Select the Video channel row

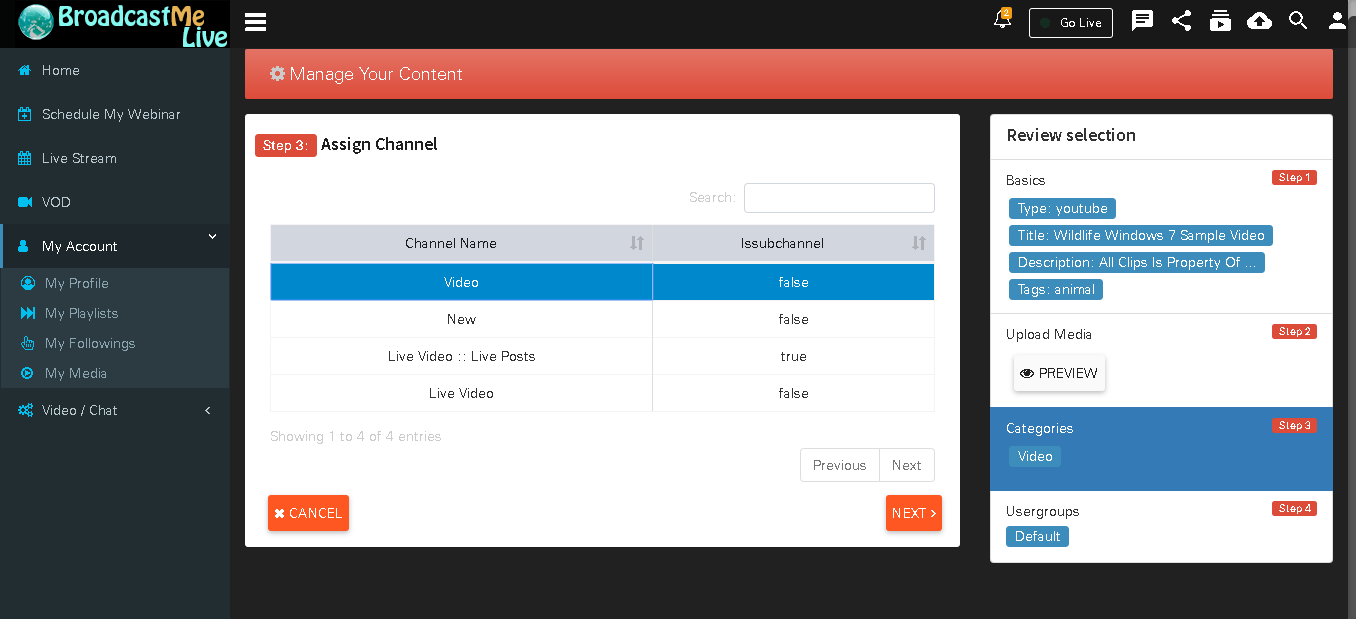tap(602, 282)
